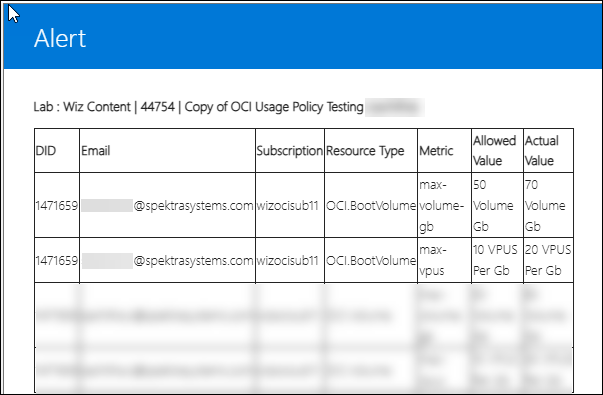Select DID 1471659 in first row
The width and height of the screenshot is (603, 395).
coord(57,205)
